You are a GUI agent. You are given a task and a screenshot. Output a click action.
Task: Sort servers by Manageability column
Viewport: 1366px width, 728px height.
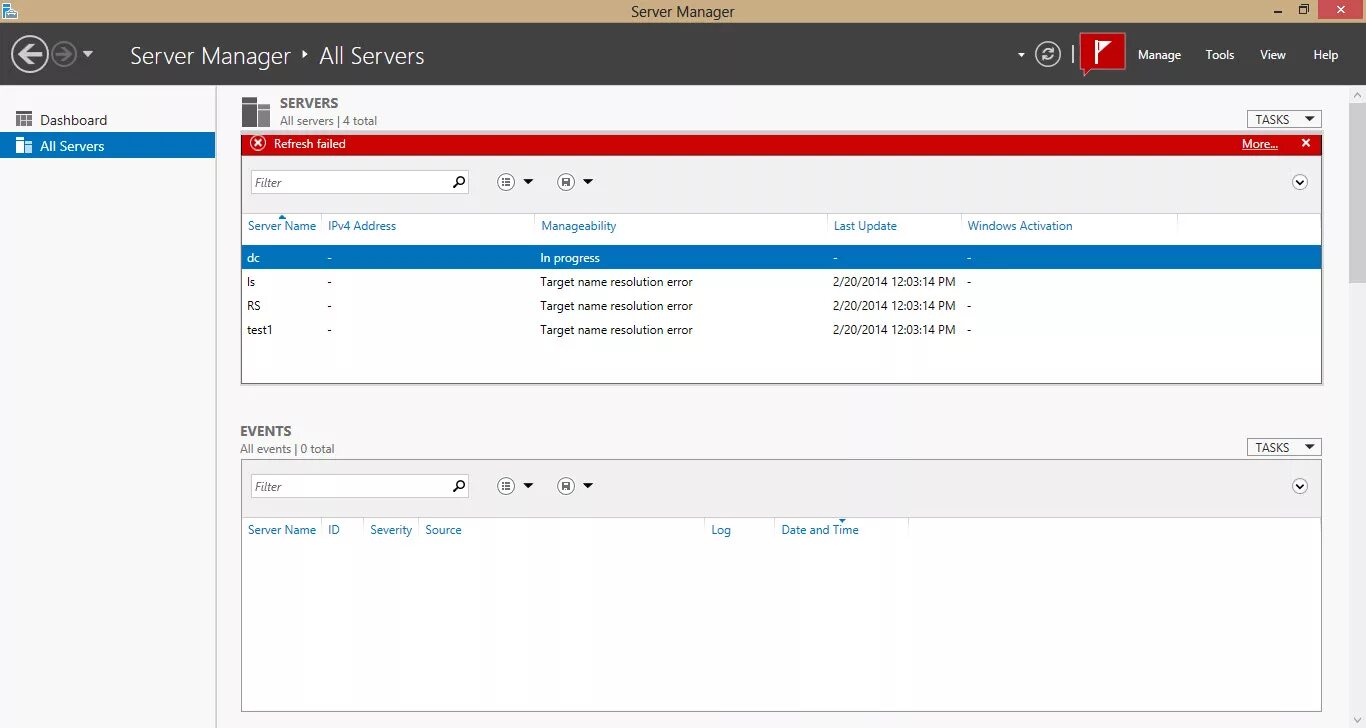tap(579, 226)
